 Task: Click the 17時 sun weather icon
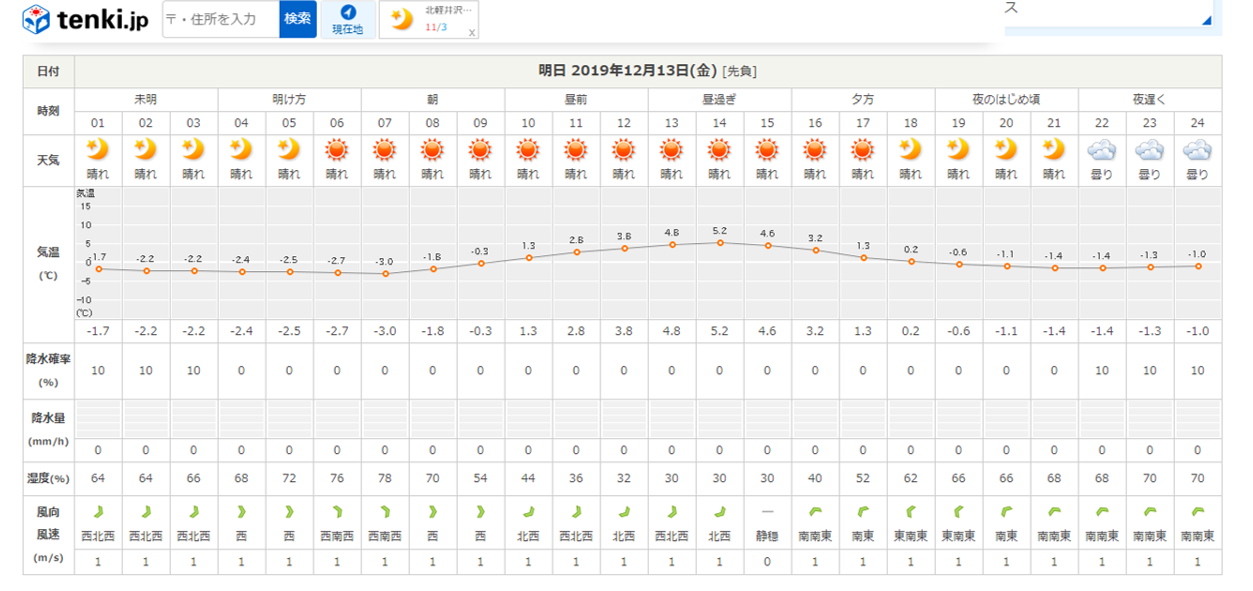coord(863,150)
